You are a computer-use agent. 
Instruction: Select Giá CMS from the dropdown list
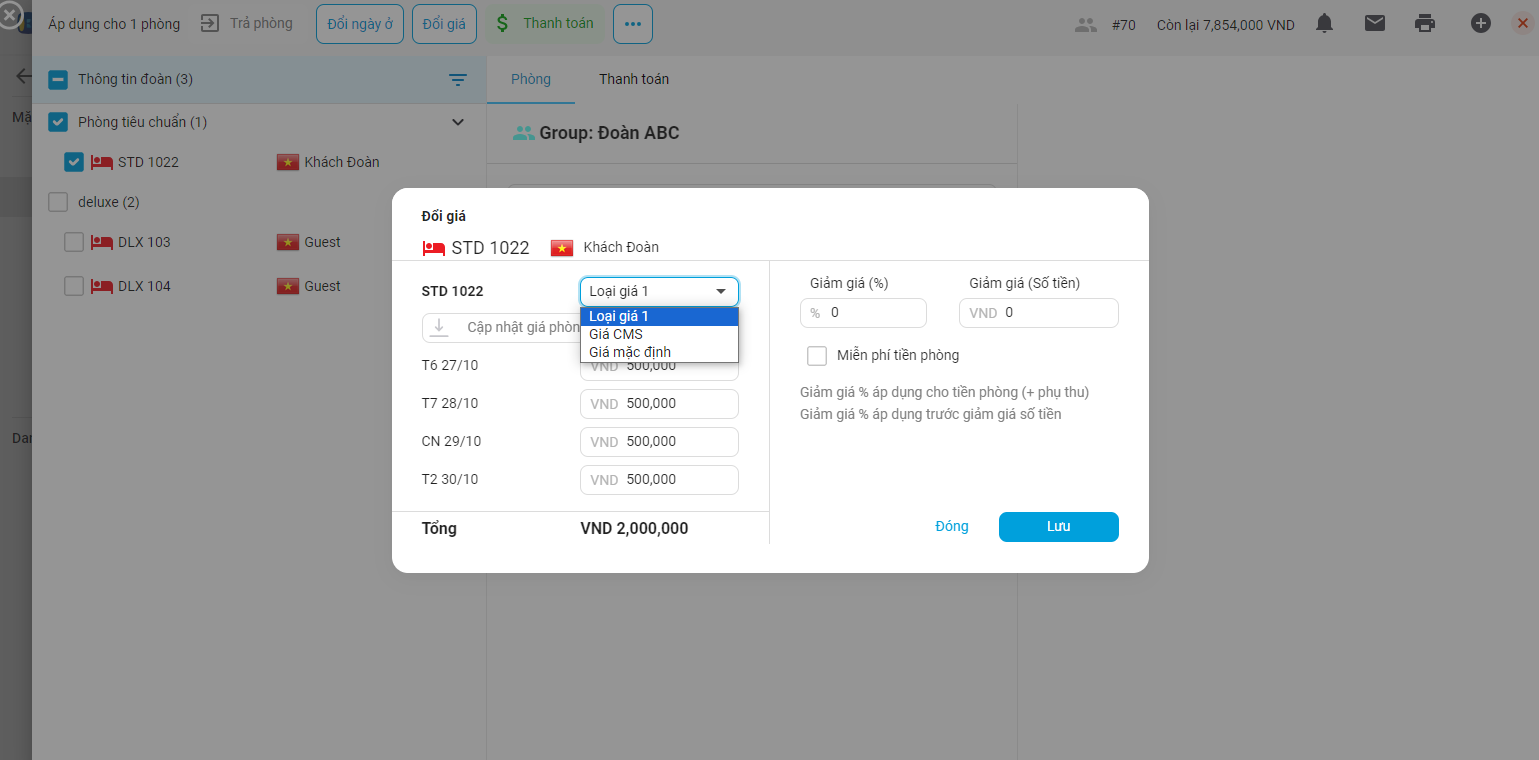(x=616, y=334)
